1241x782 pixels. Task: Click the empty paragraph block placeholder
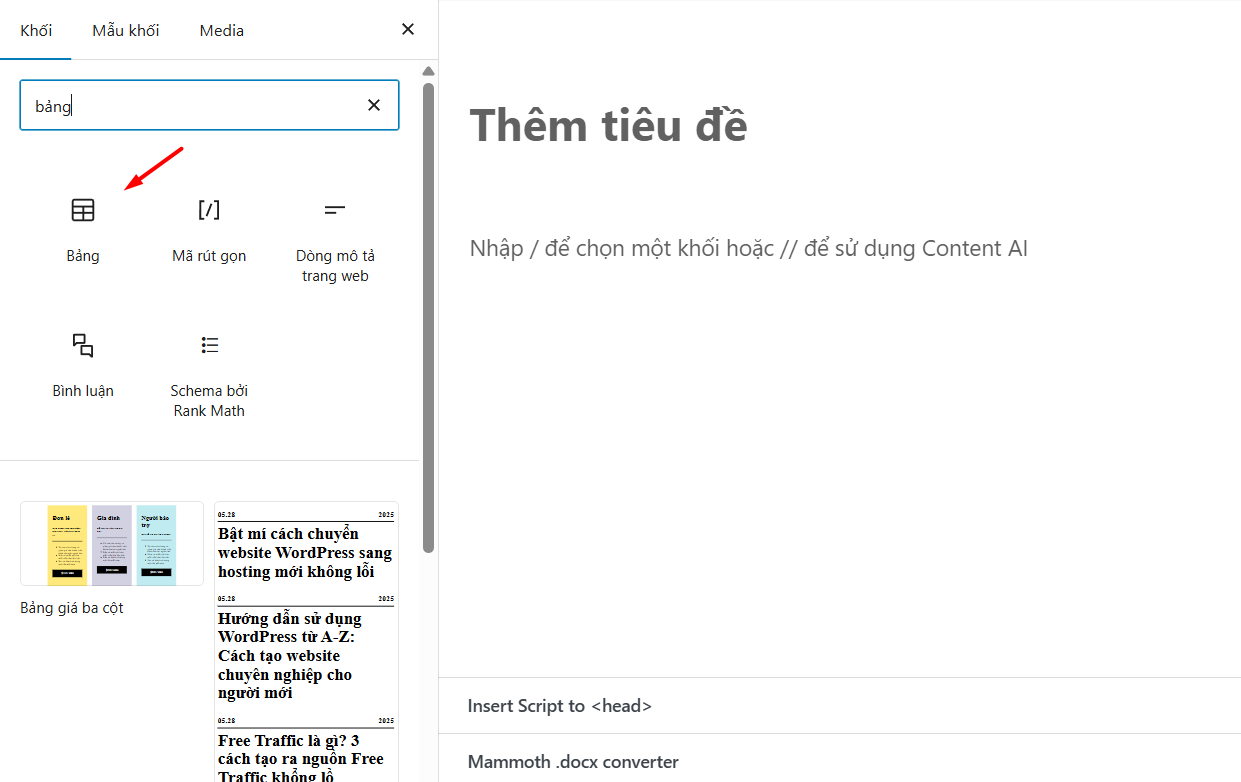click(x=748, y=248)
